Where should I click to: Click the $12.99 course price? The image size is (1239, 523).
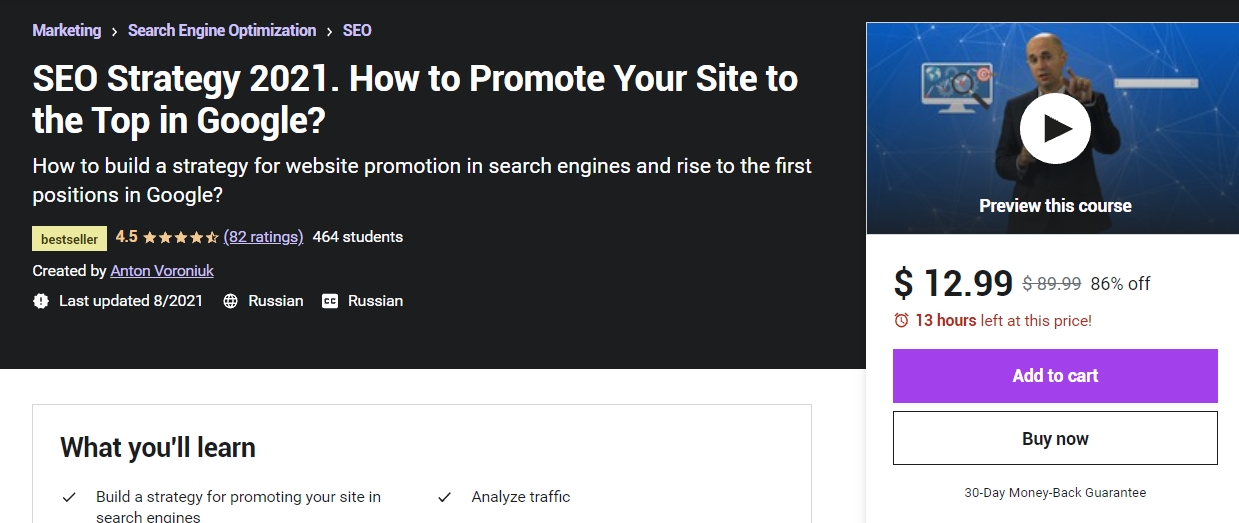pos(953,283)
